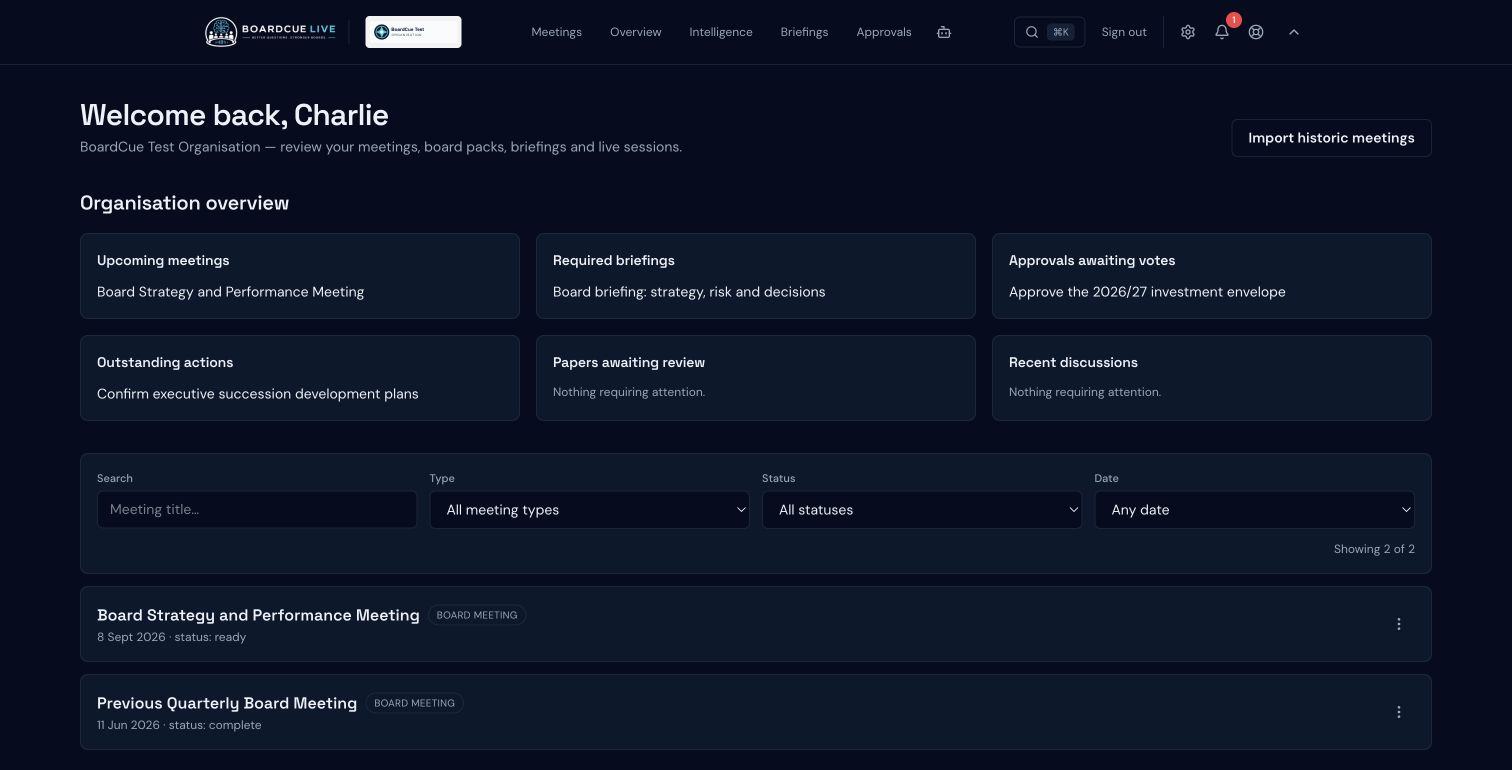This screenshot has height=770, width=1512.
Task: Open the Meetings nav item
Action: tap(556, 32)
